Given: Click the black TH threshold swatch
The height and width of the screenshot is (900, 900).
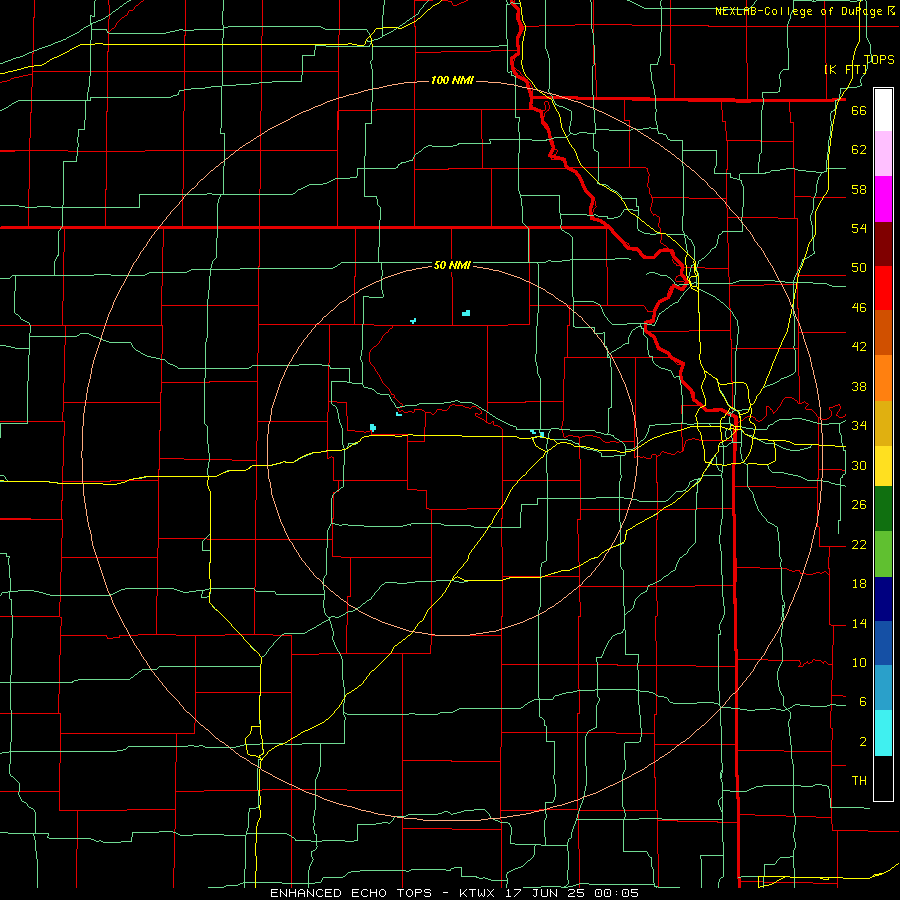Looking at the screenshot, I should (x=883, y=778).
